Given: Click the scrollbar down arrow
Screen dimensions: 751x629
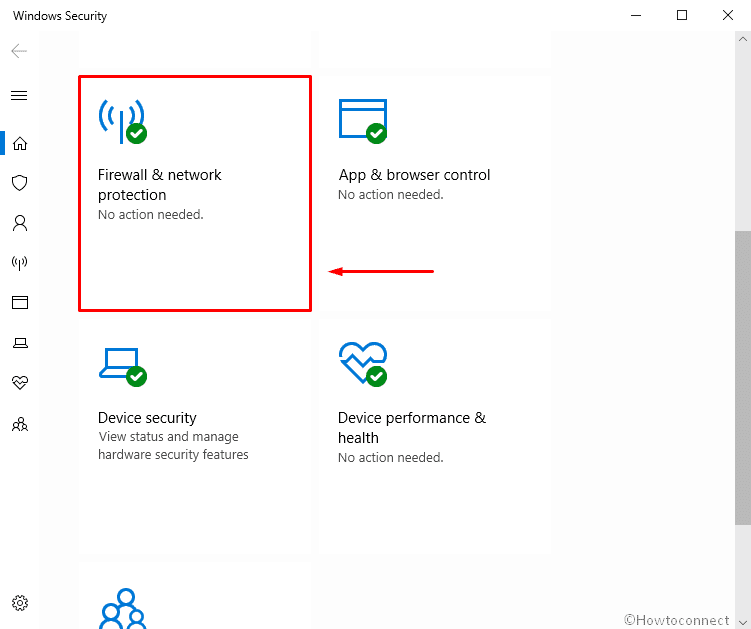Looking at the screenshot, I should [x=743, y=621].
